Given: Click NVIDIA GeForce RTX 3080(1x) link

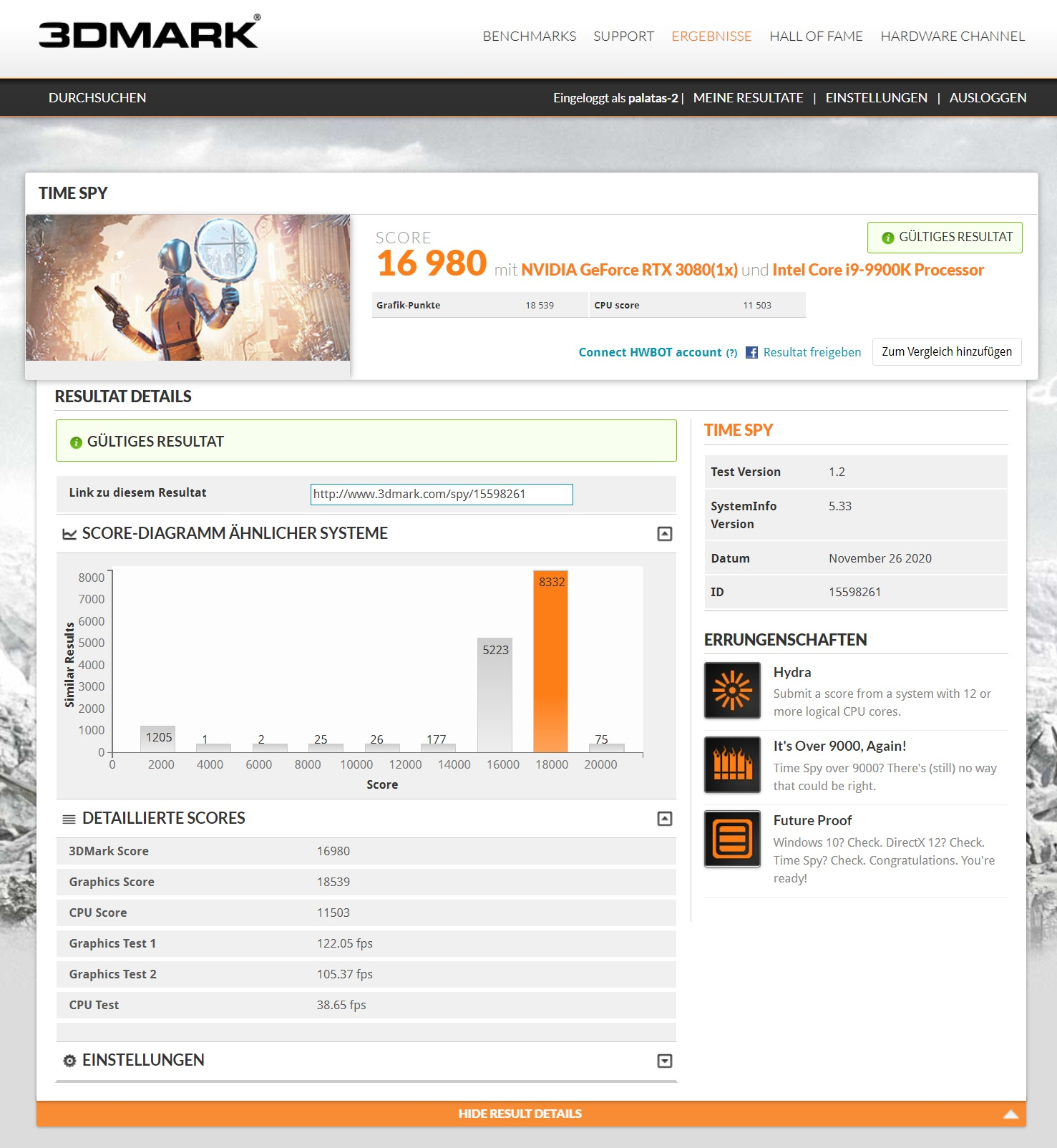Looking at the screenshot, I should [x=629, y=270].
